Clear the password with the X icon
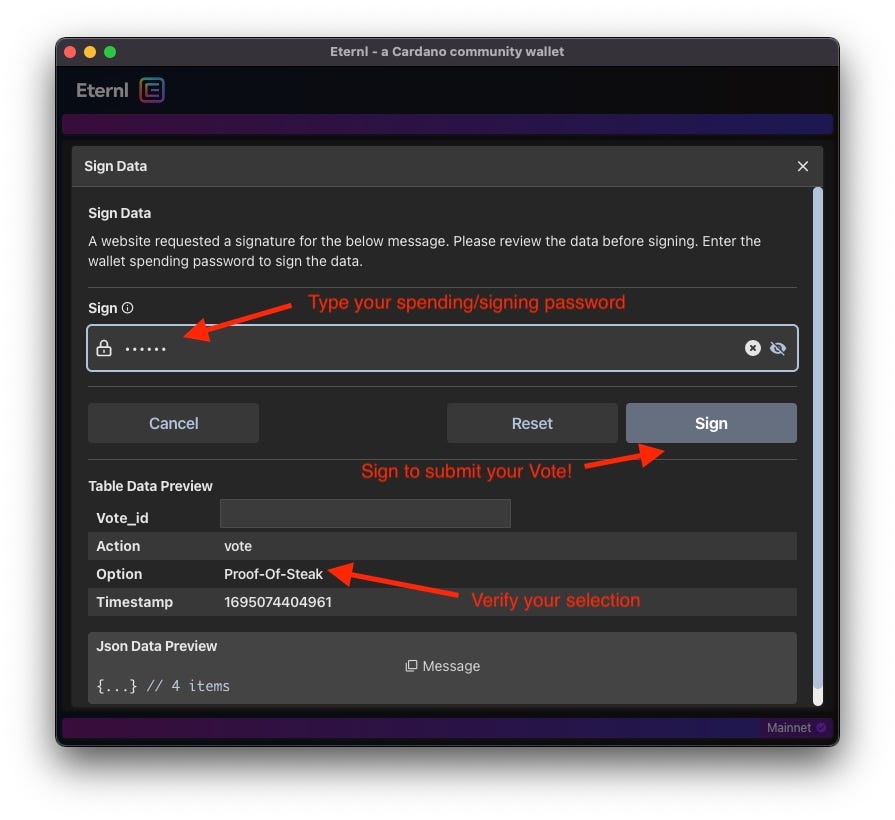Image resolution: width=895 pixels, height=820 pixels. click(x=753, y=348)
